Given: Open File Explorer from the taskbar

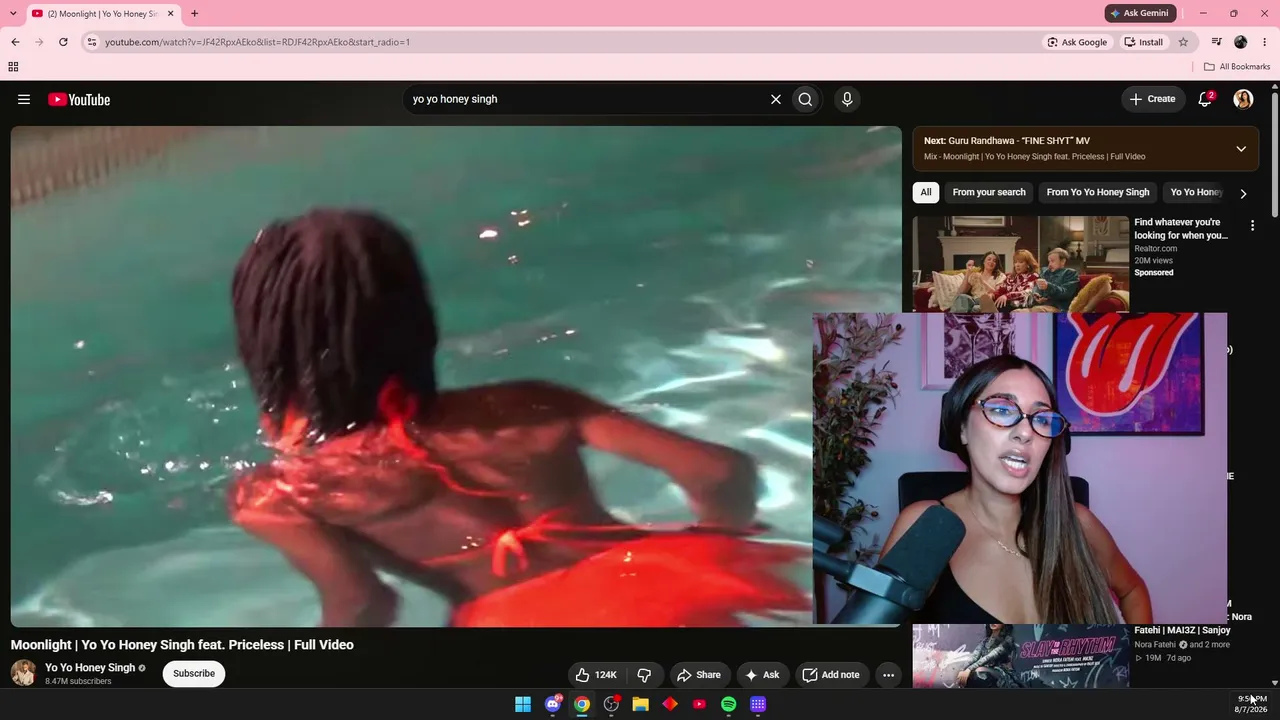Looking at the screenshot, I should click(640, 704).
